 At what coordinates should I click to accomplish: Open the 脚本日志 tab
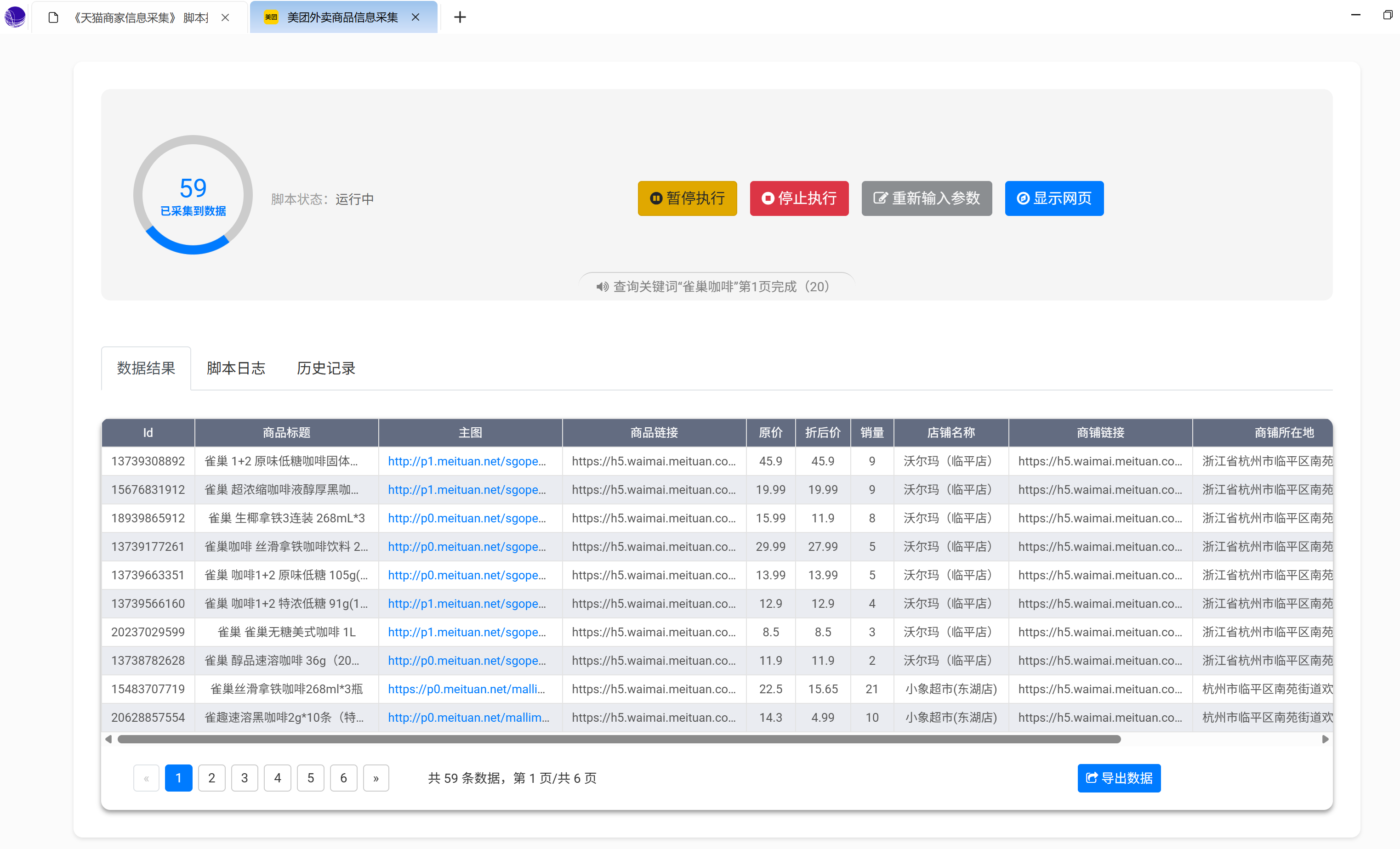pyautogui.click(x=236, y=368)
